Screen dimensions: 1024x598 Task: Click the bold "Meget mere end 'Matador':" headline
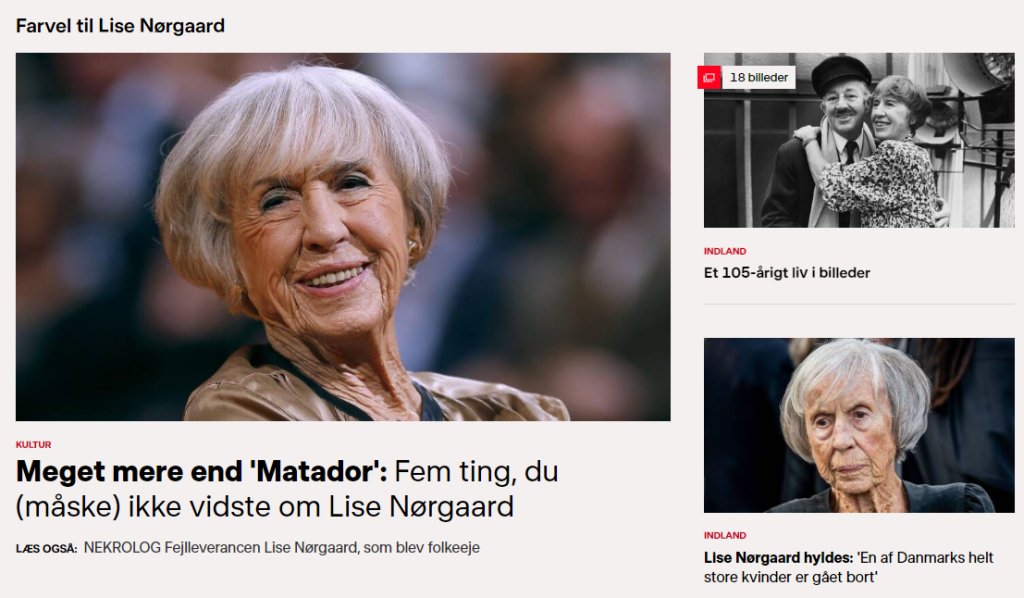pos(201,471)
